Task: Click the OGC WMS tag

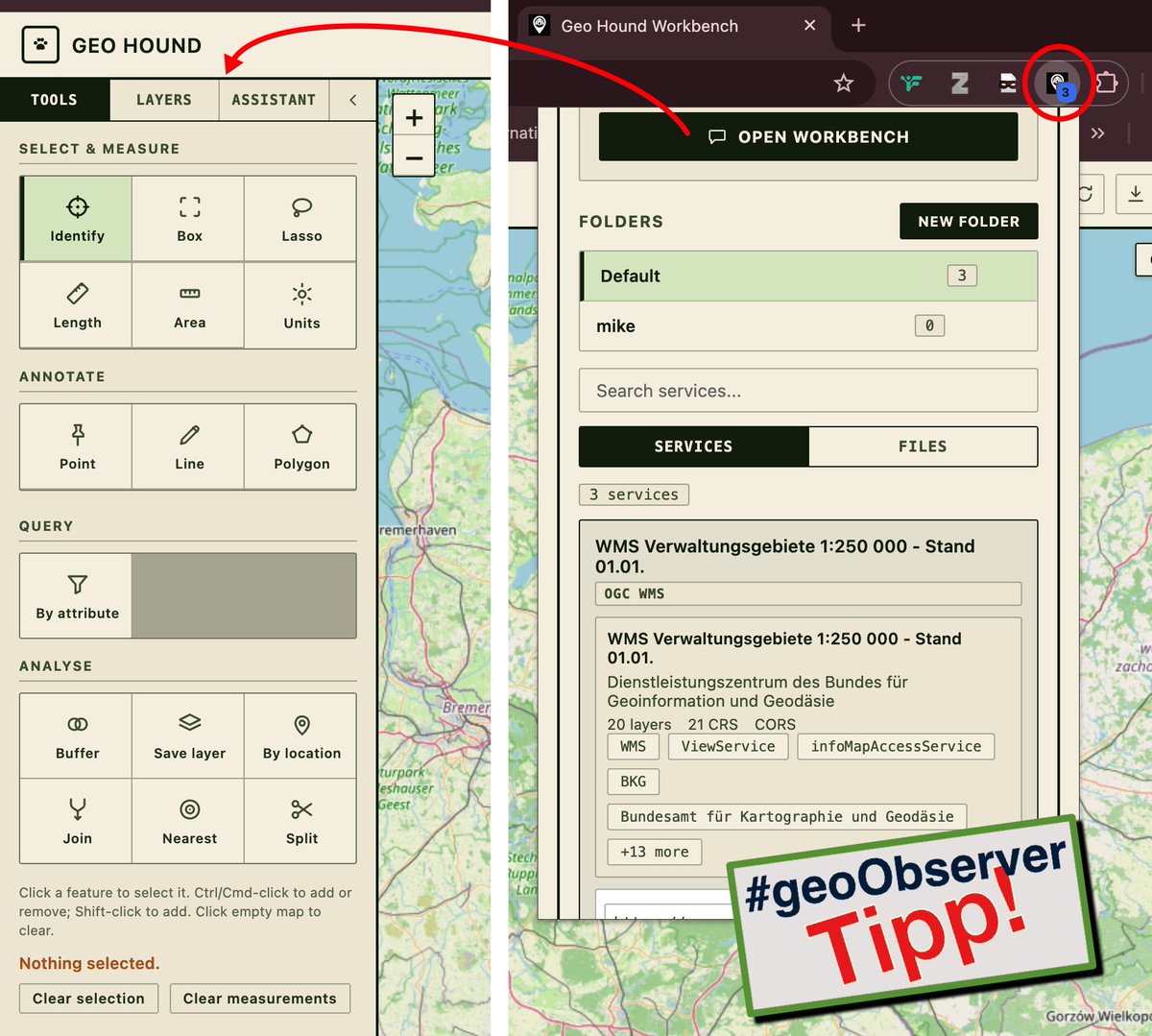Action: (x=808, y=593)
